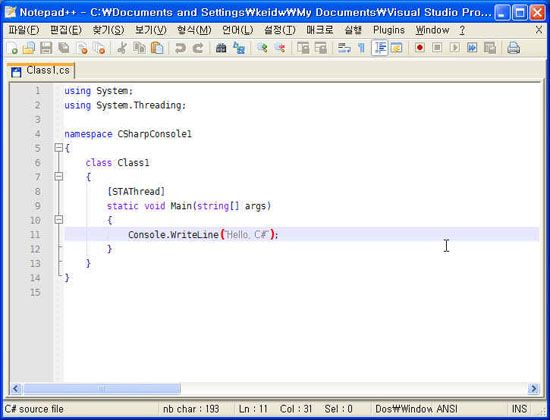Open the 편집(E) menu
Image resolution: width=550 pixels, height=420 pixels.
66,30
